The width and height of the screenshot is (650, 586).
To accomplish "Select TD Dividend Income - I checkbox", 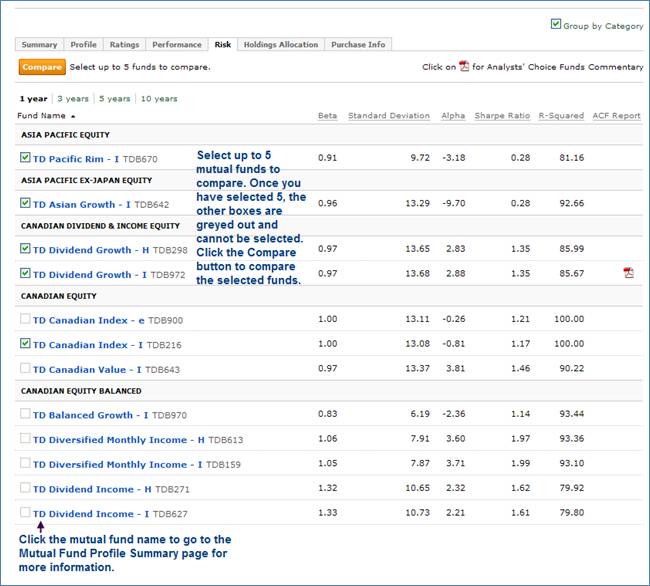I will tap(25, 512).
